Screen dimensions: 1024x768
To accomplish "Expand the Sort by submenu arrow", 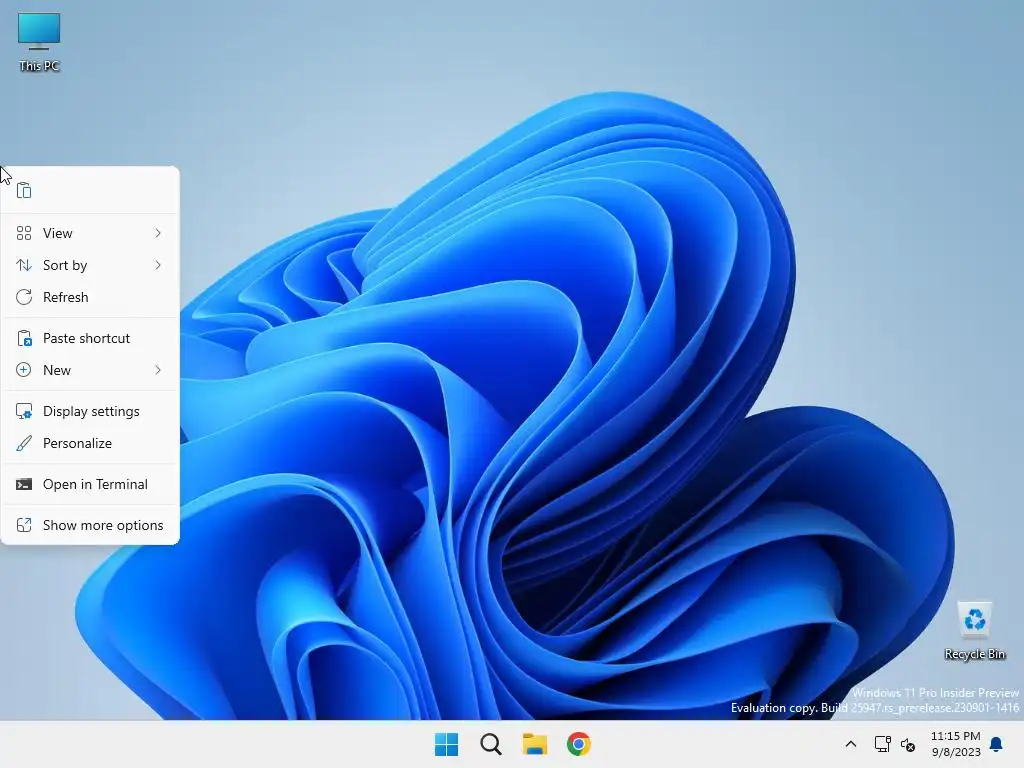I will coord(158,265).
